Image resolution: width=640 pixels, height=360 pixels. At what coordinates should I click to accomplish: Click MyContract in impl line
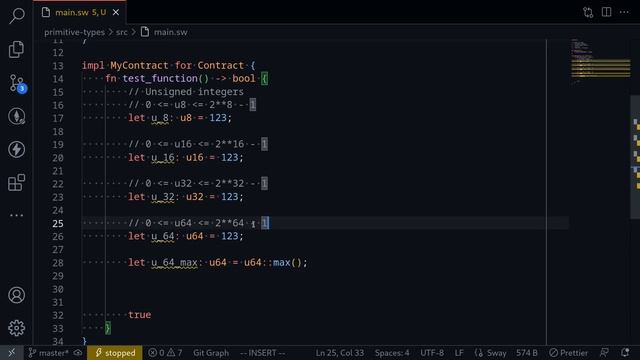pyautogui.click(x=139, y=65)
